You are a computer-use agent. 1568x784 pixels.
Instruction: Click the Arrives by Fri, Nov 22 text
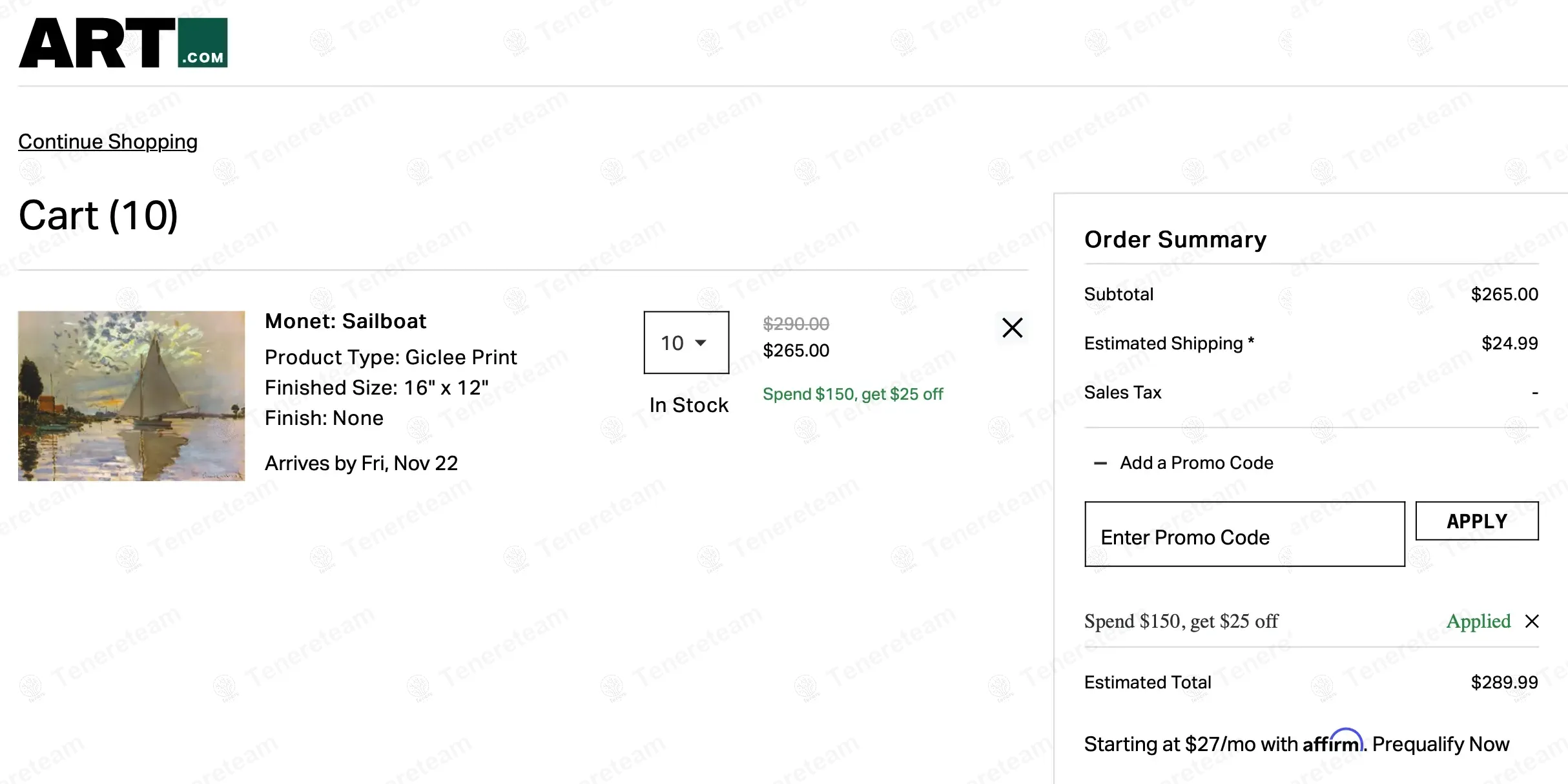[x=361, y=463]
